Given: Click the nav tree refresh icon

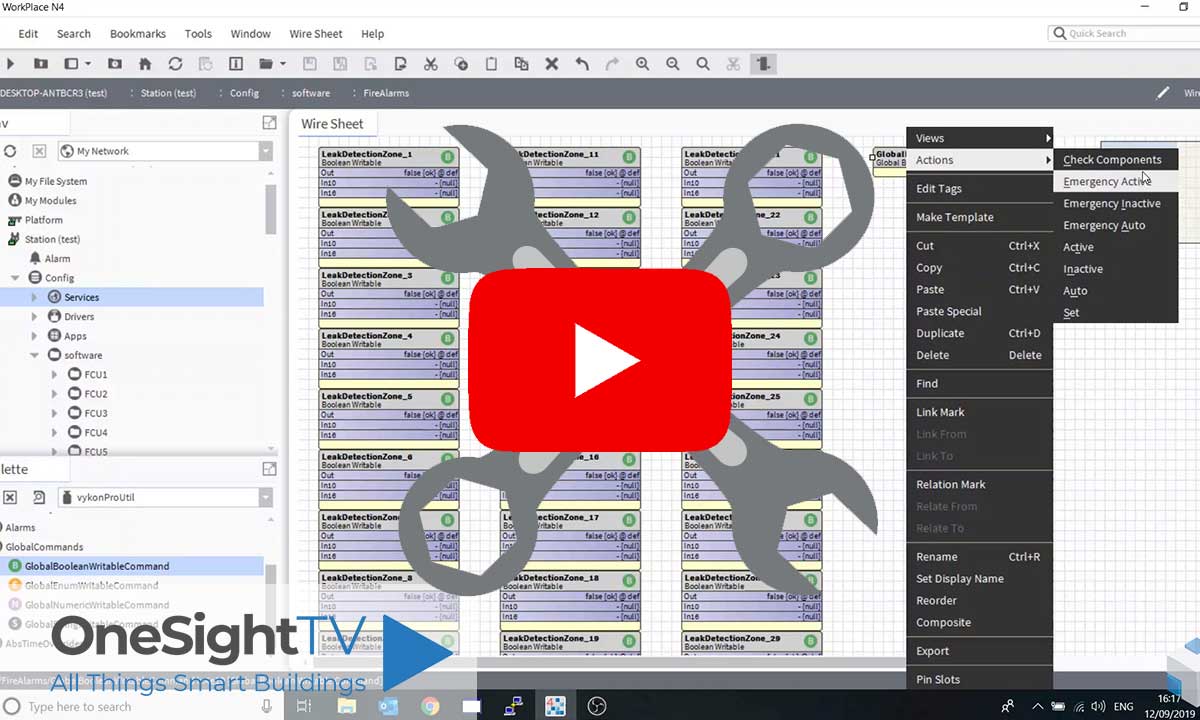Looking at the screenshot, I should pyautogui.click(x=10, y=151).
